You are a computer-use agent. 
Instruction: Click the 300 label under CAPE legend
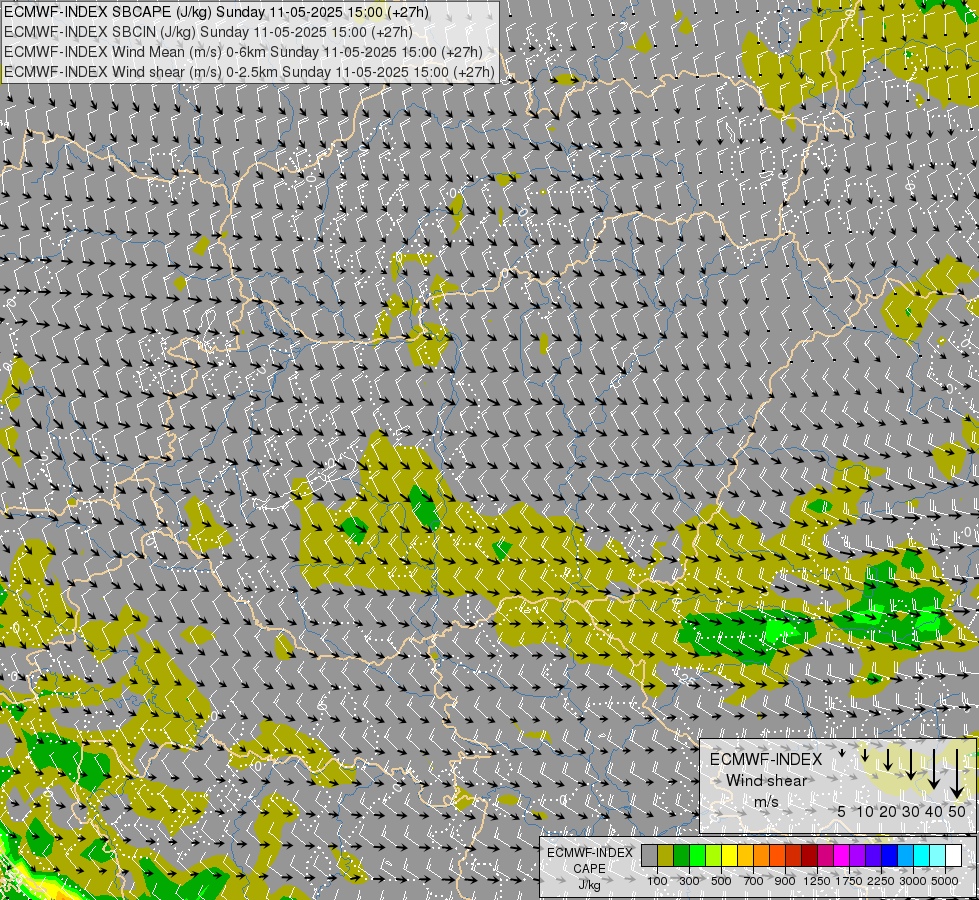pos(689,881)
